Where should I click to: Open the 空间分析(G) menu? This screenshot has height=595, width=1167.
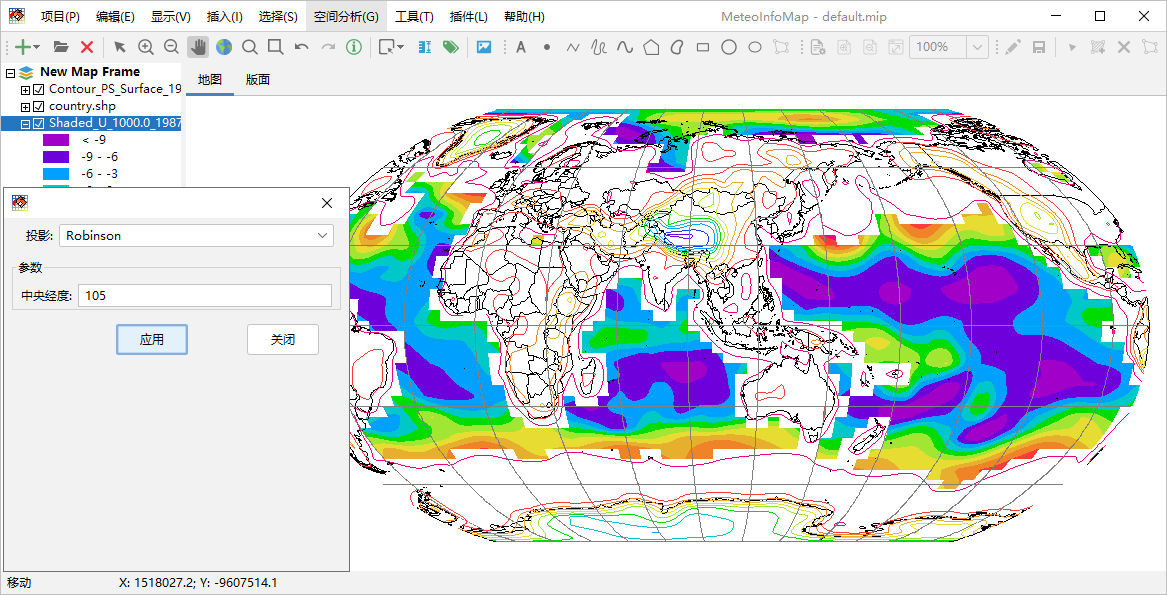pos(345,17)
